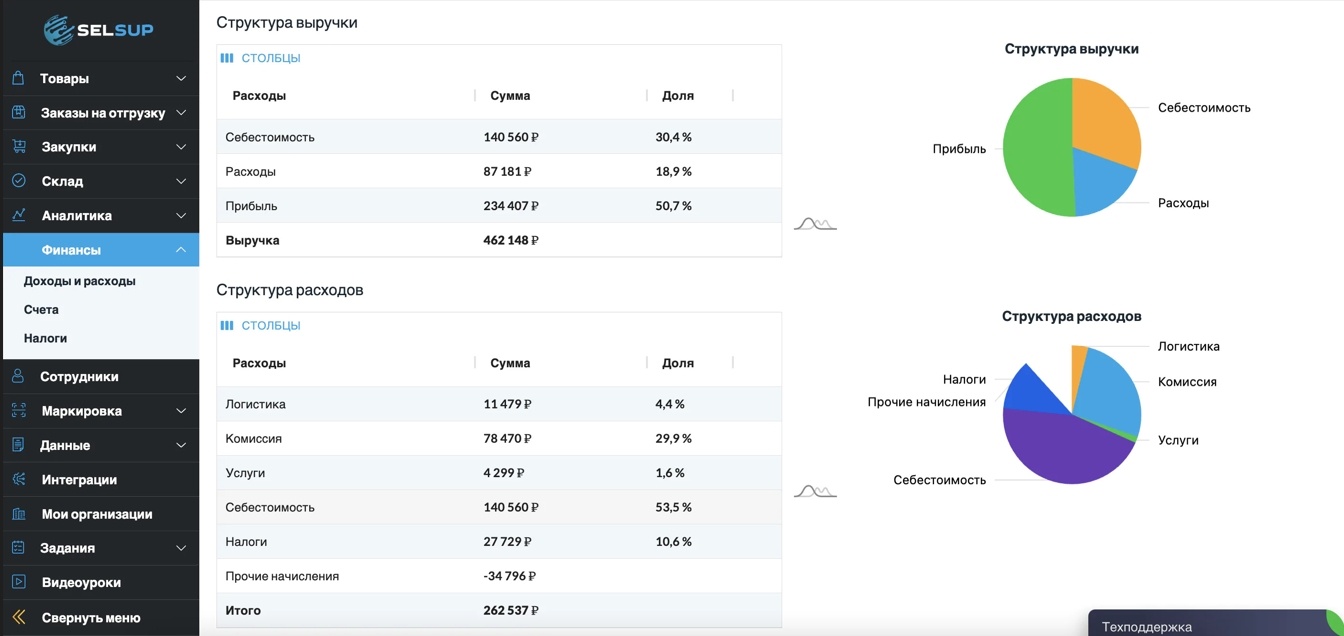Click the Аналитика chart icon
The image size is (1344, 636).
tap(18, 215)
